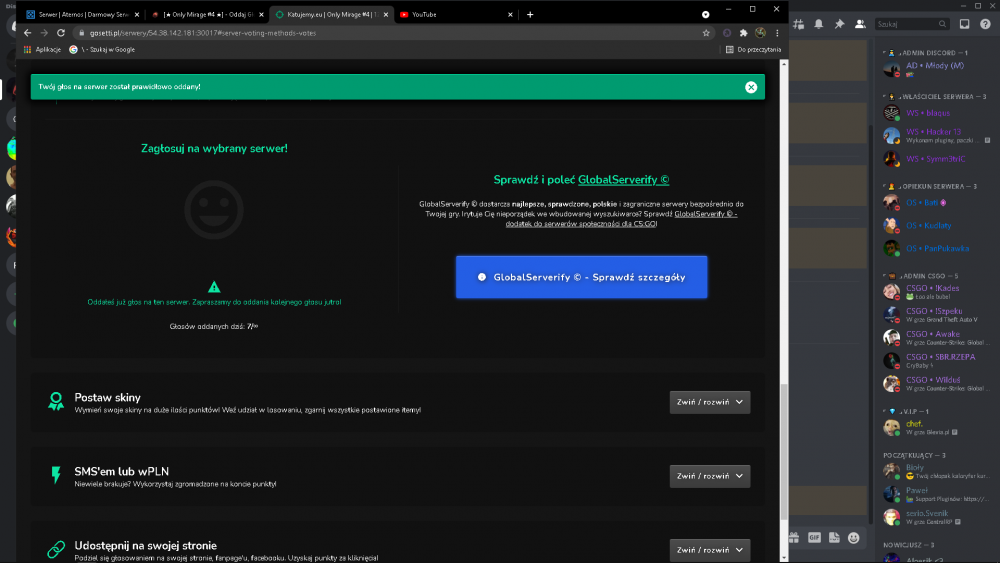Click the page vertical scrollbar thumb

[784, 451]
